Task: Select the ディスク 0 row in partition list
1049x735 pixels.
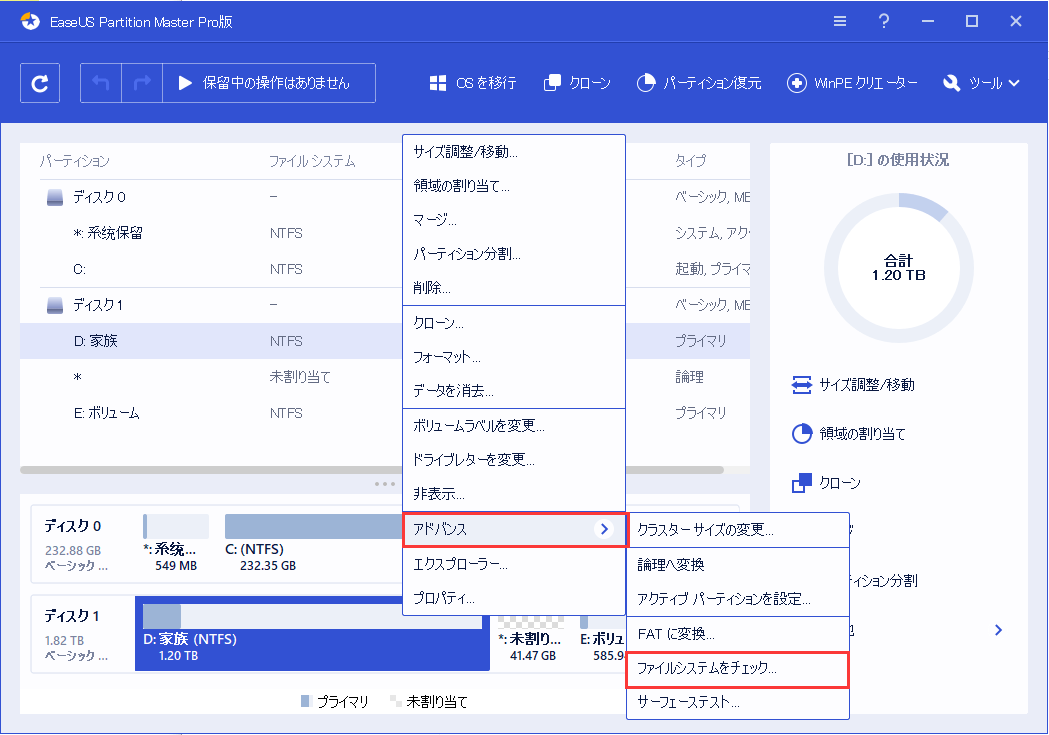Action: pyautogui.click(x=211, y=197)
